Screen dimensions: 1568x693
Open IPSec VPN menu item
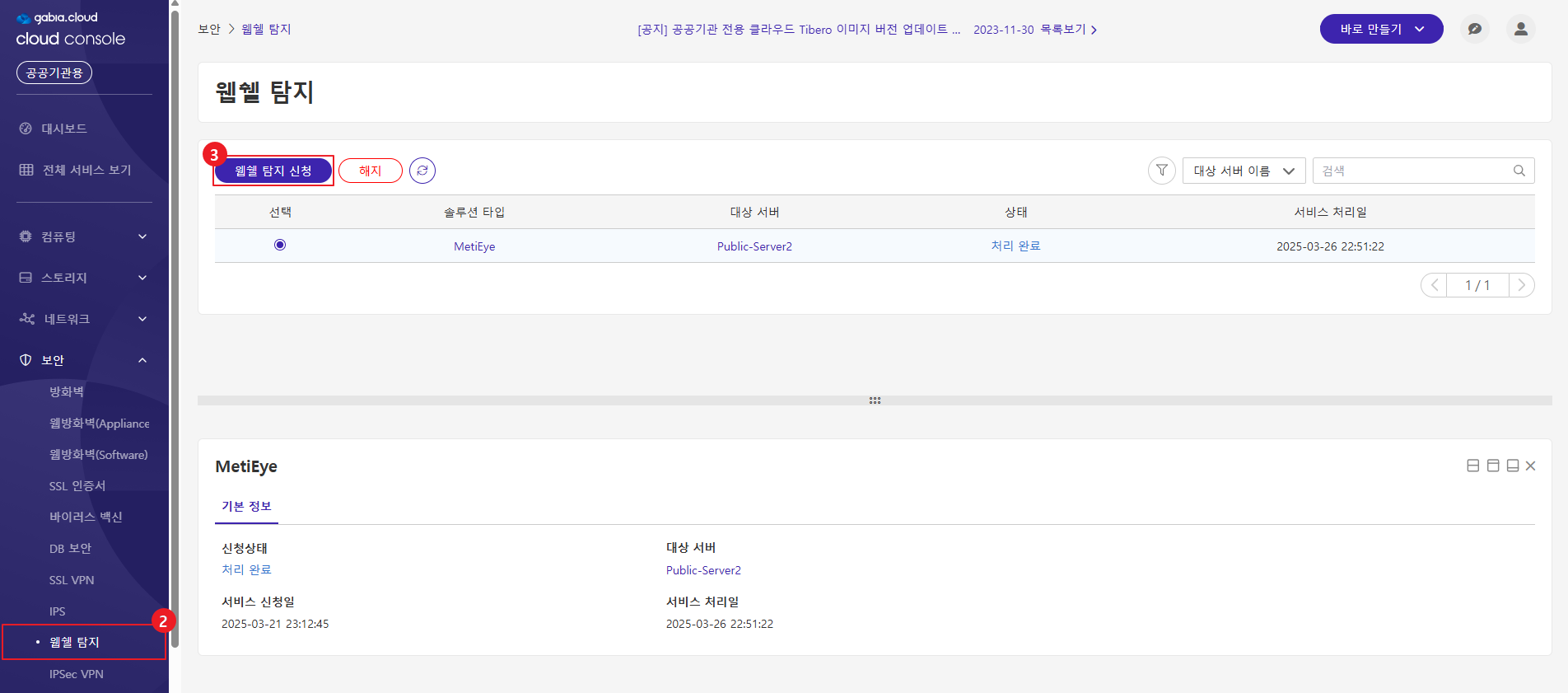click(x=77, y=674)
